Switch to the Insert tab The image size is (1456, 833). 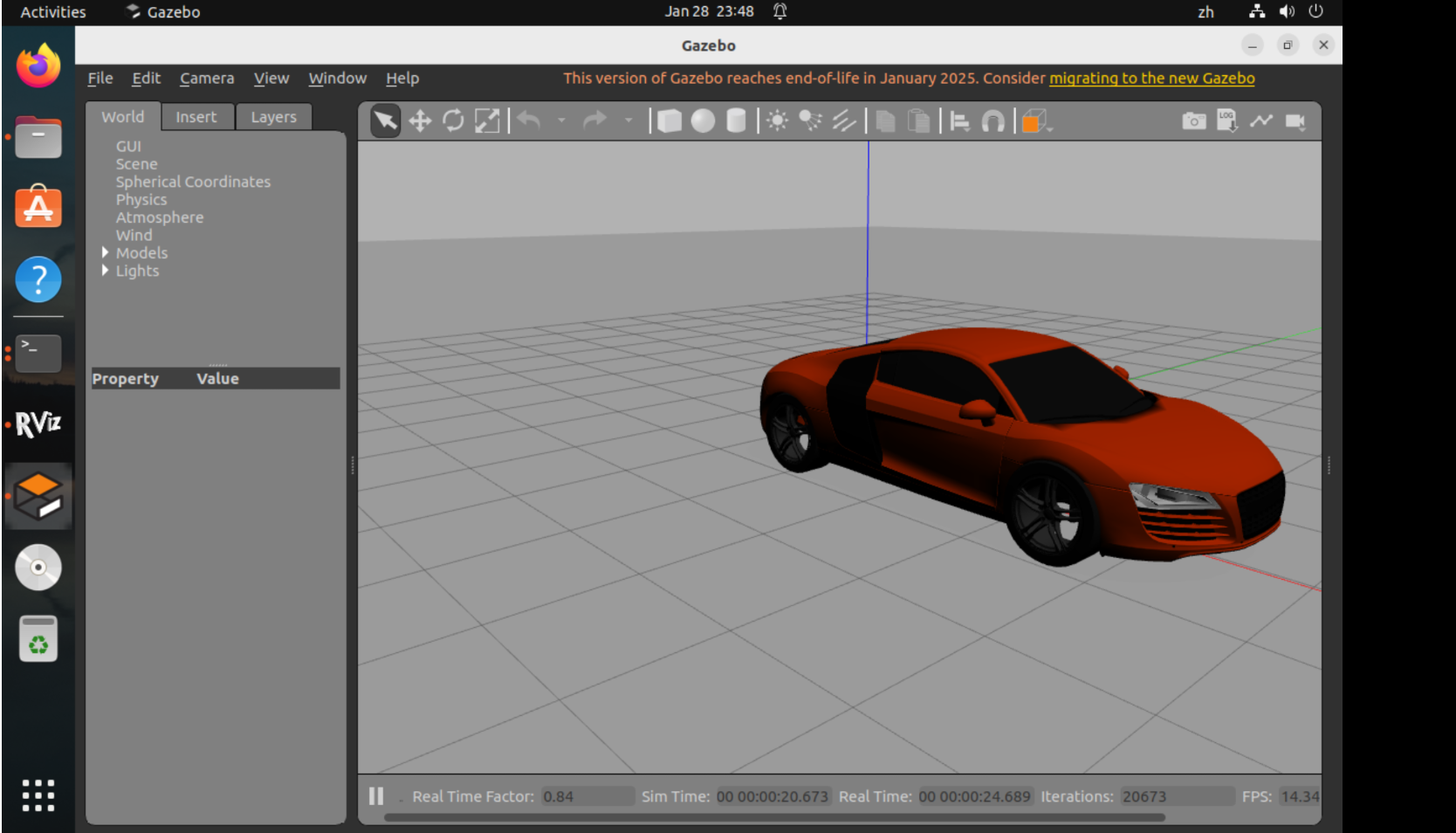(196, 117)
